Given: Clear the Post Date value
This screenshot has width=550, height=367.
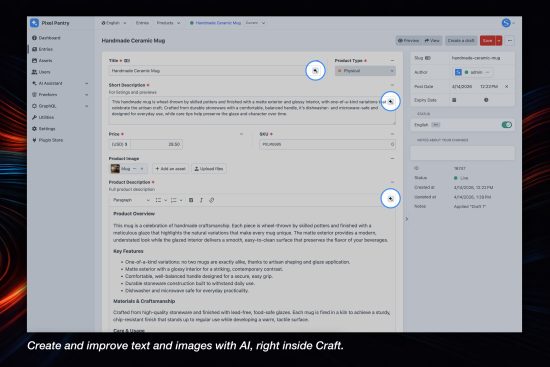Looking at the screenshot, I should point(507,86).
